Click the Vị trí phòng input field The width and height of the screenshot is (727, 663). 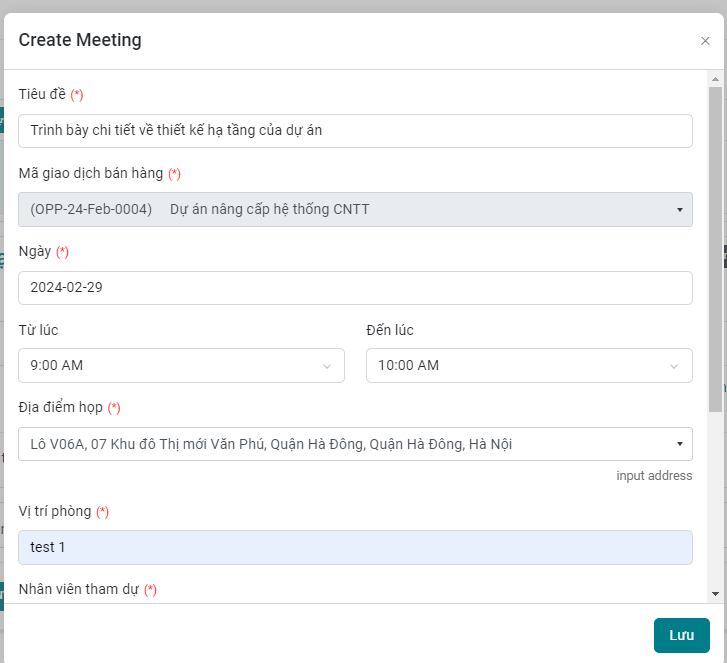[355, 547]
